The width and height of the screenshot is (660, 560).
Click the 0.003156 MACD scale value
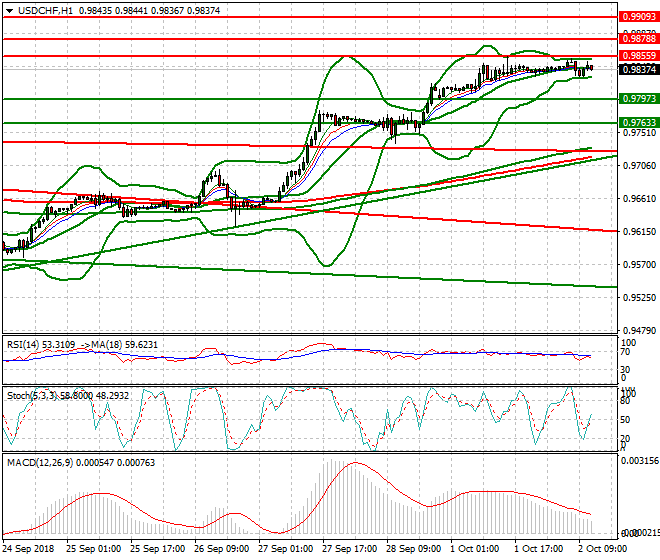[640, 461]
